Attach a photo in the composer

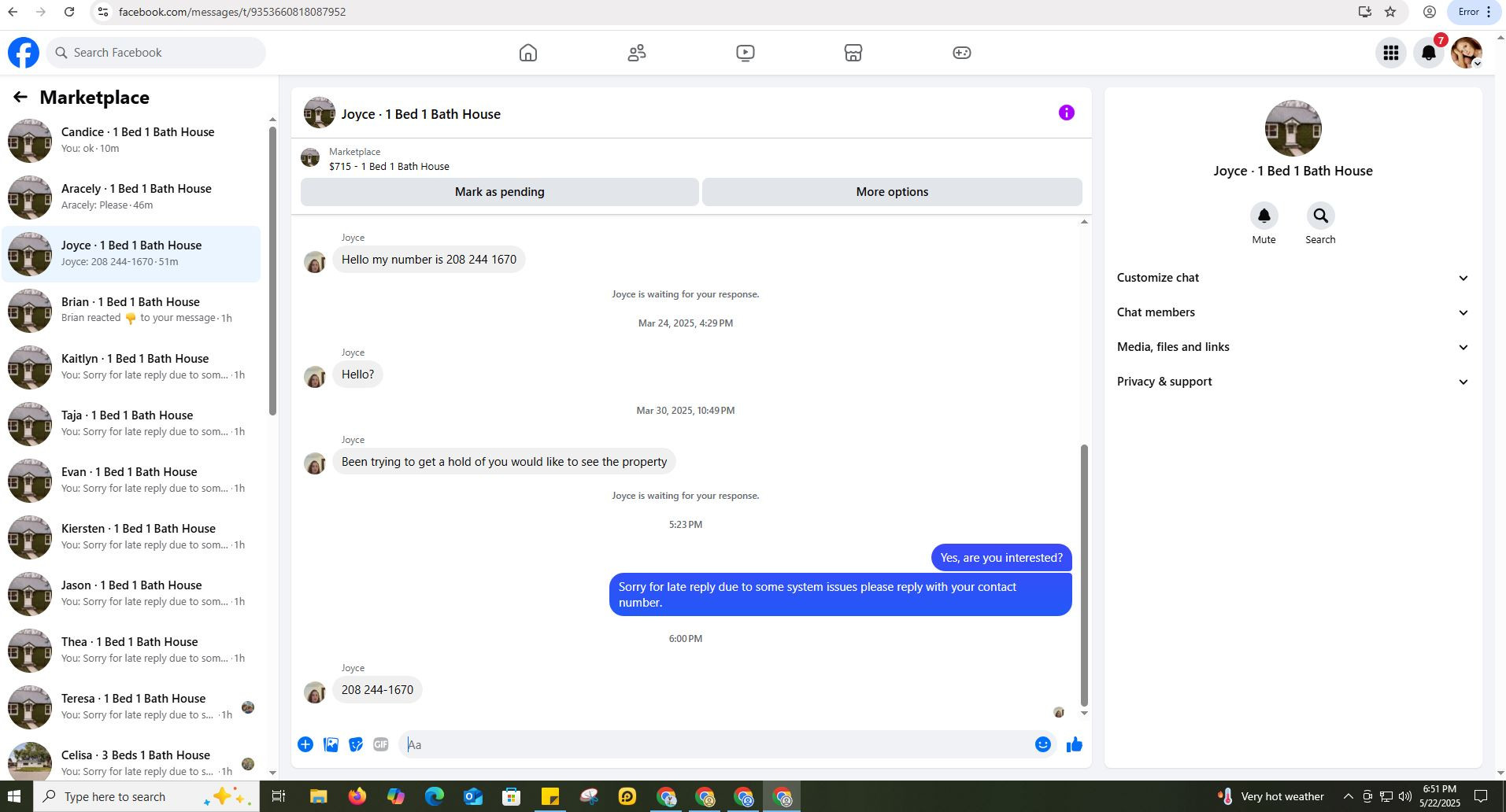[331, 744]
